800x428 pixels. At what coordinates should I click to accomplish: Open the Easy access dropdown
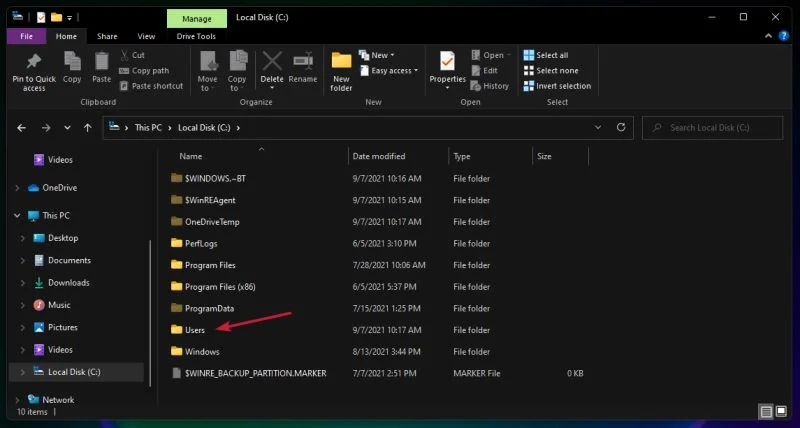(x=396, y=71)
